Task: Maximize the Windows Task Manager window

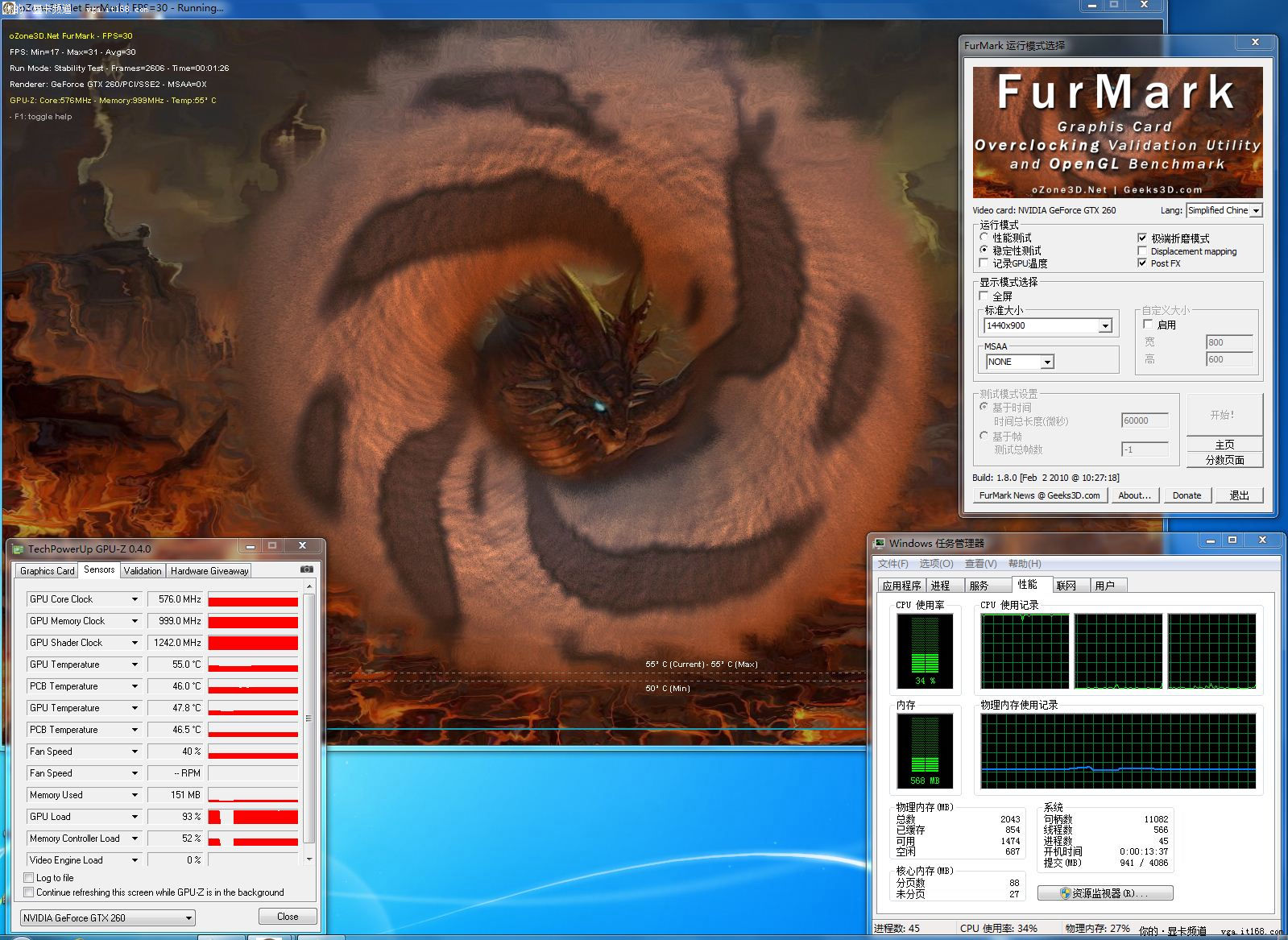Action: point(1232,540)
